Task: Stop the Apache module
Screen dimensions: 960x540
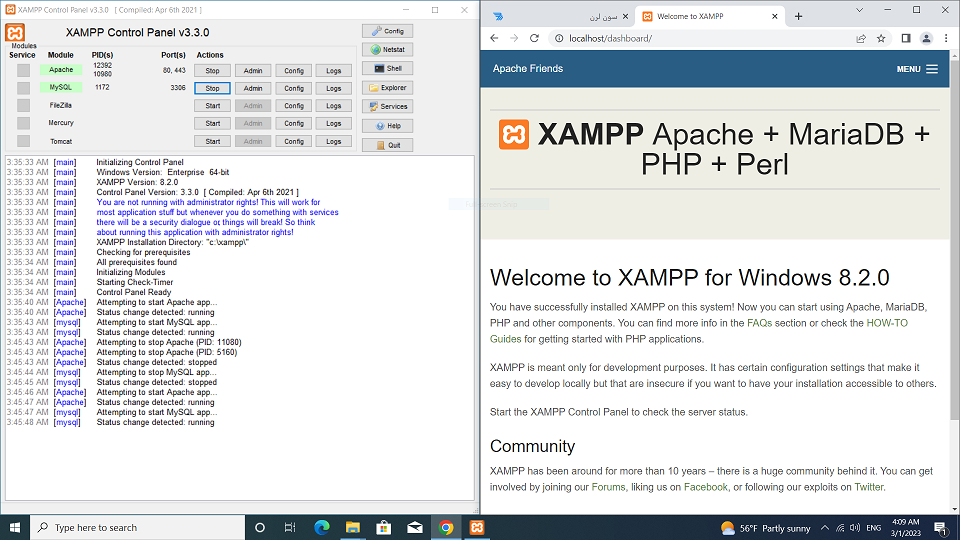Action: coord(212,70)
